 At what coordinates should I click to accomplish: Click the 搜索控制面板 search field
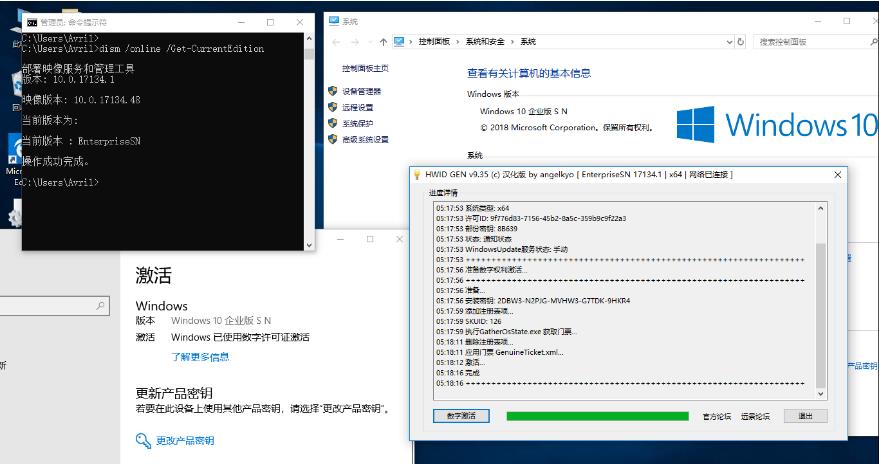(x=810, y=42)
